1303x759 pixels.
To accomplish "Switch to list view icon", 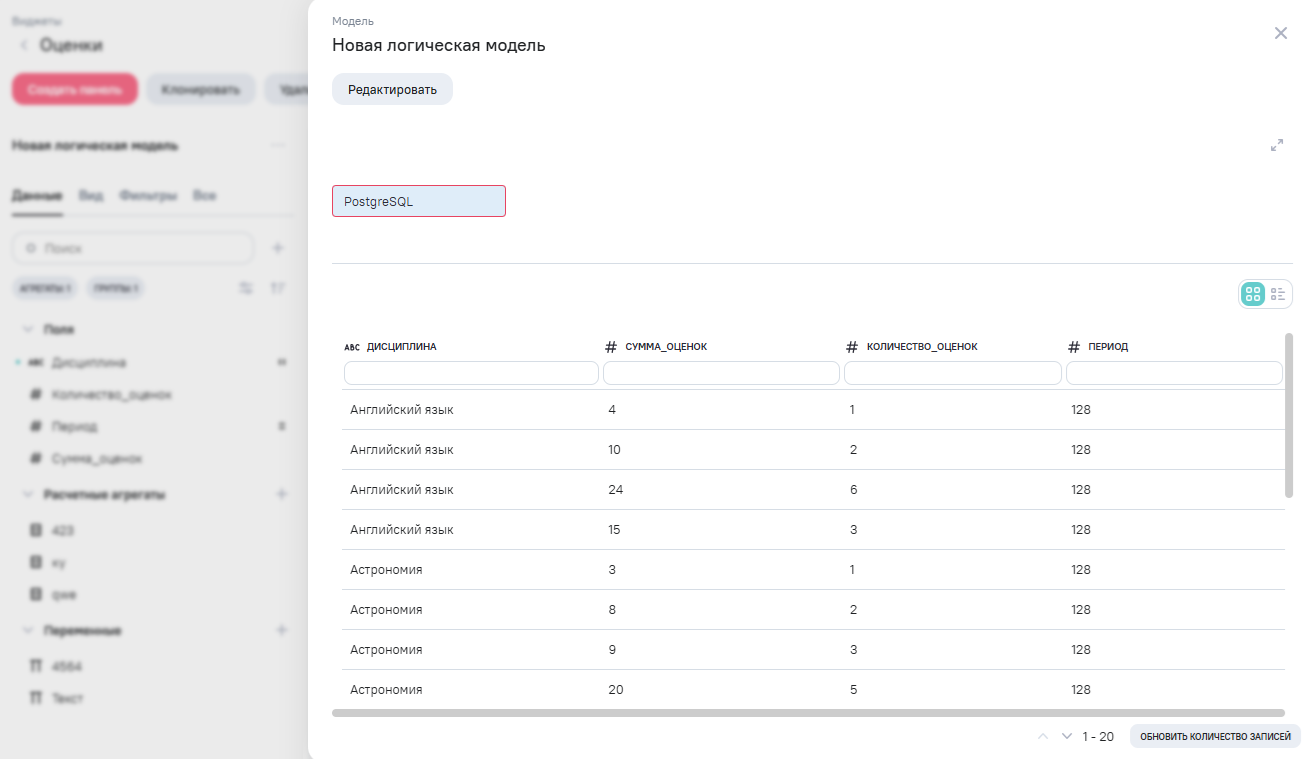I will (x=1278, y=294).
